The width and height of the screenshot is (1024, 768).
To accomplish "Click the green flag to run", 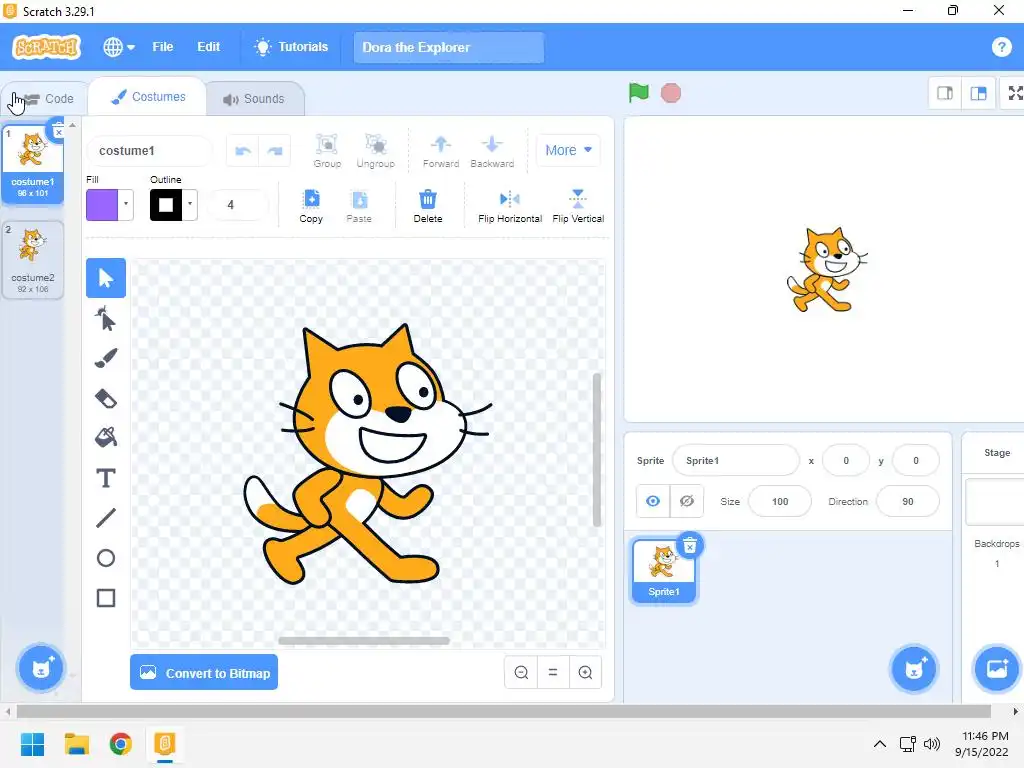I will (x=639, y=93).
